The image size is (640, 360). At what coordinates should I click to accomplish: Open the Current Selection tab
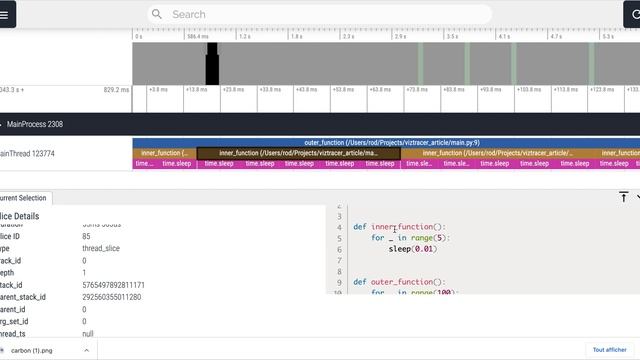(24, 198)
